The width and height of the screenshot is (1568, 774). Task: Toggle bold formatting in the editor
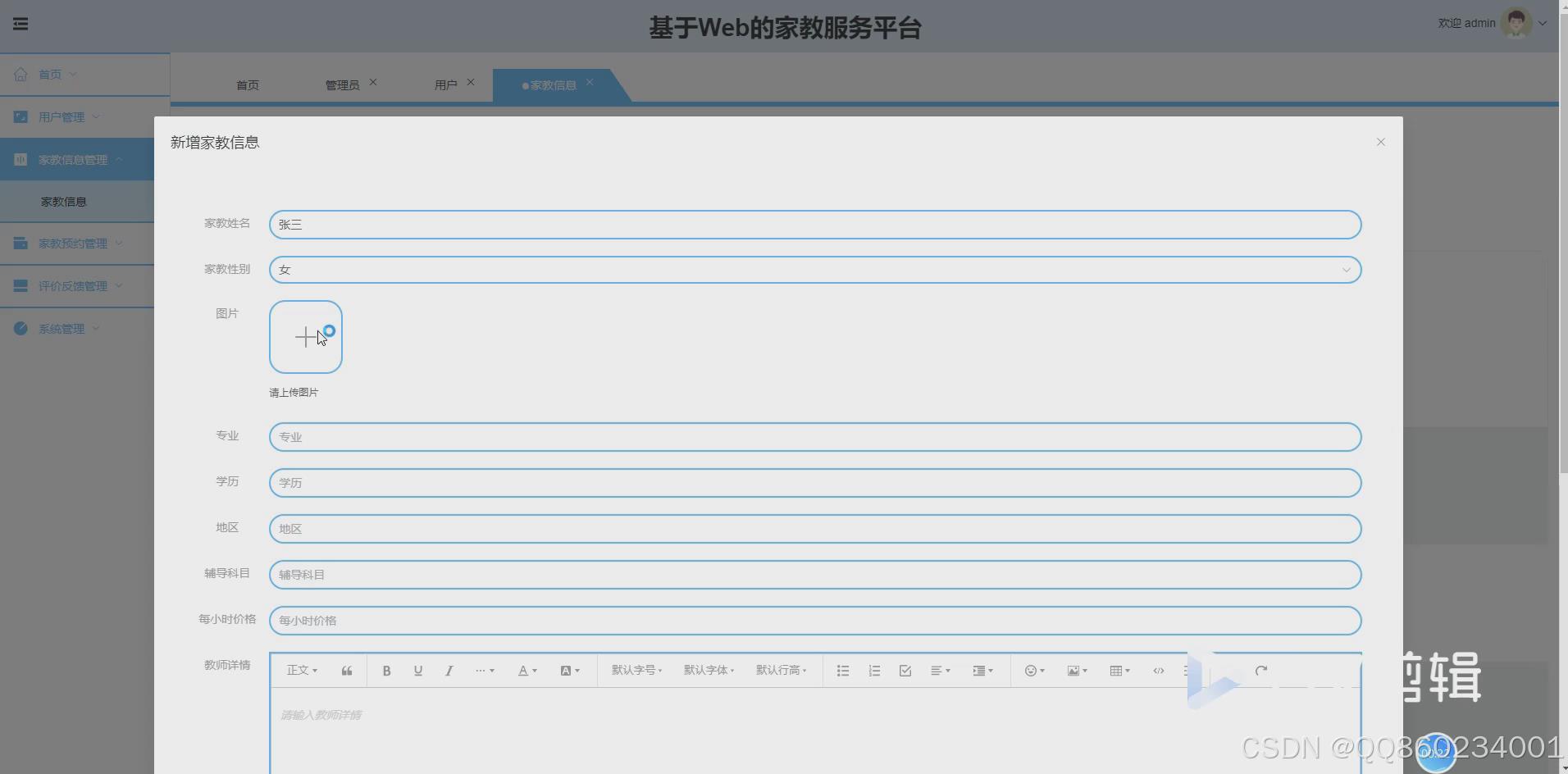coord(386,671)
